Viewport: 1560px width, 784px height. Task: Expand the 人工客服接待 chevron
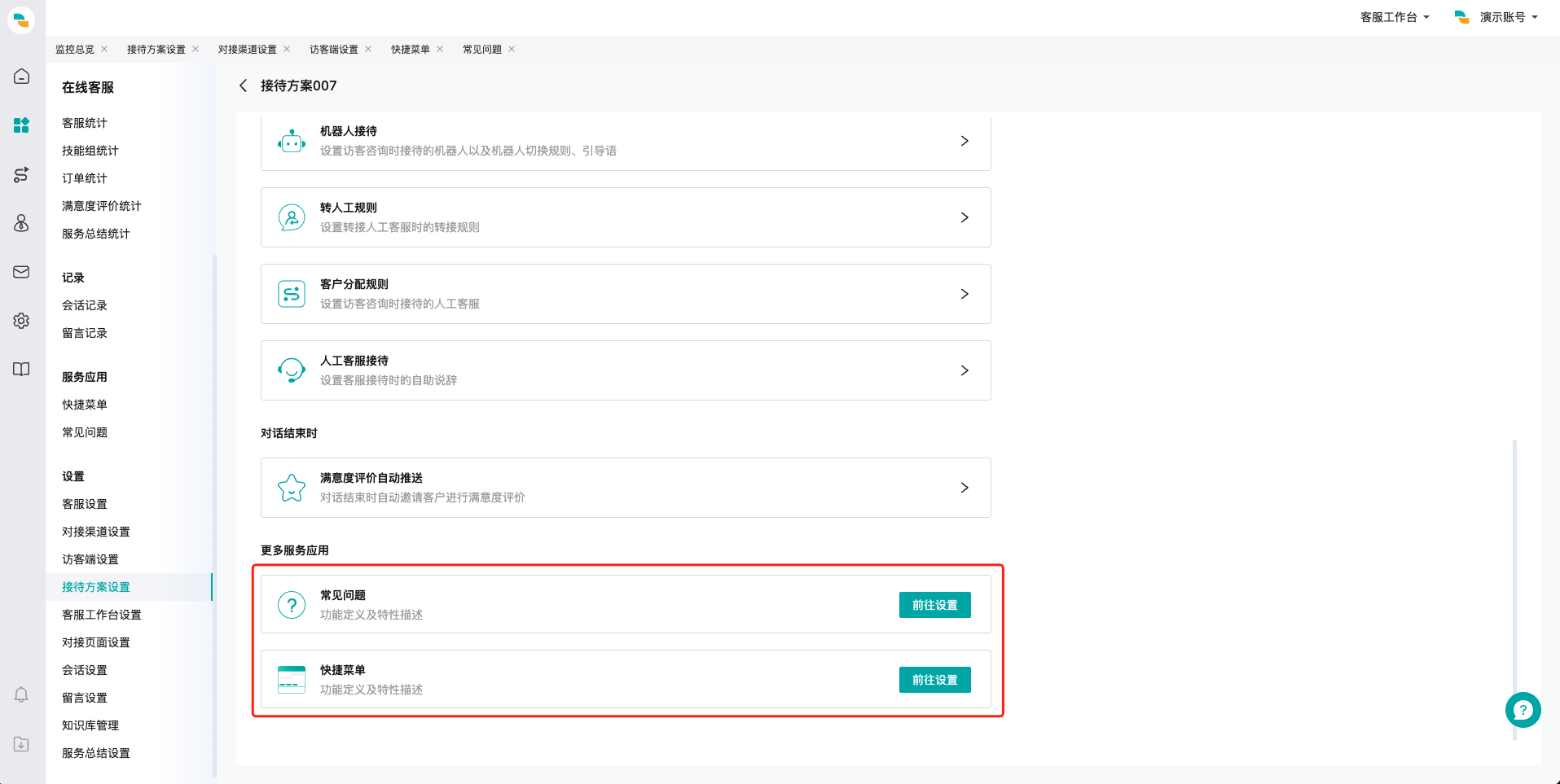tap(965, 370)
